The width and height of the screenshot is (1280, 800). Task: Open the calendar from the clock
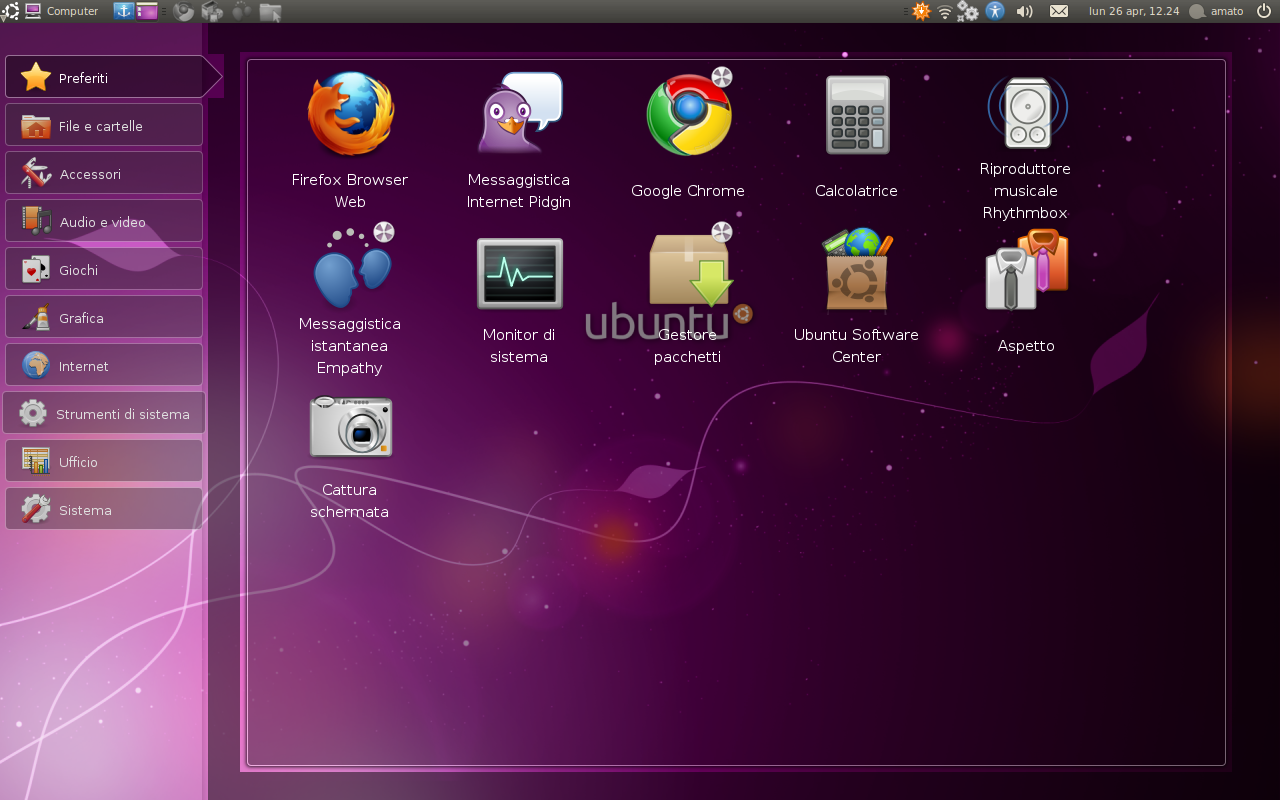[x=1133, y=11]
